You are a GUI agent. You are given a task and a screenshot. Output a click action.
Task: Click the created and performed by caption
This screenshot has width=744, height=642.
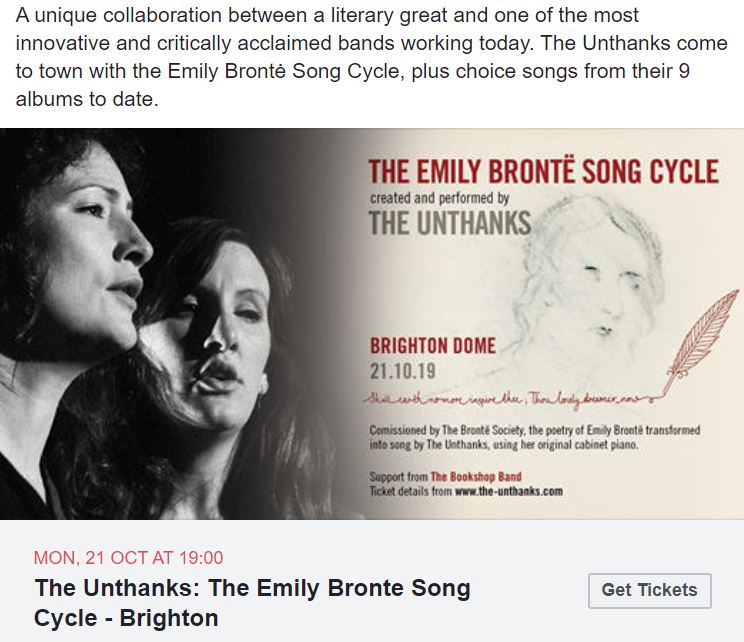pyautogui.click(x=439, y=198)
